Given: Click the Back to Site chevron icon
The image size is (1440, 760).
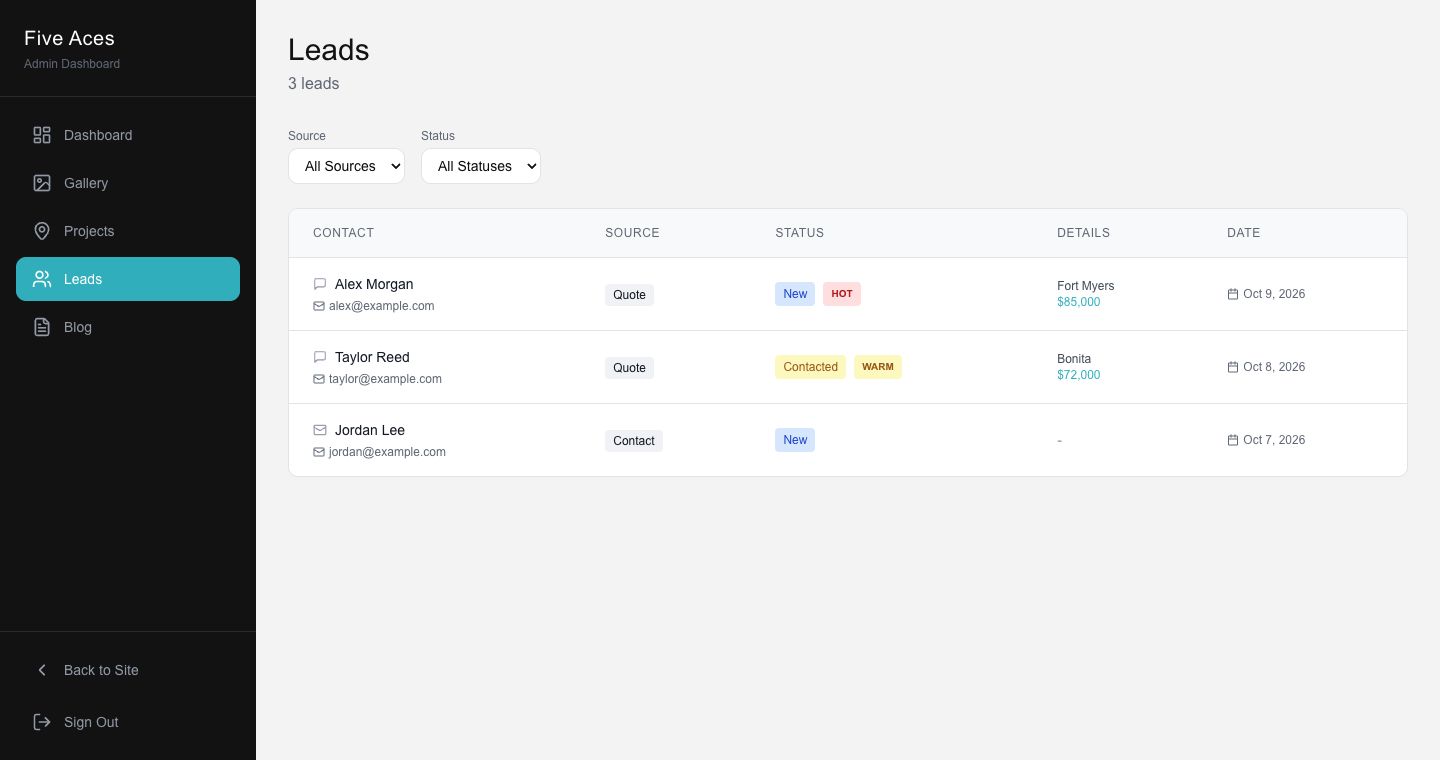Looking at the screenshot, I should point(42,670).
